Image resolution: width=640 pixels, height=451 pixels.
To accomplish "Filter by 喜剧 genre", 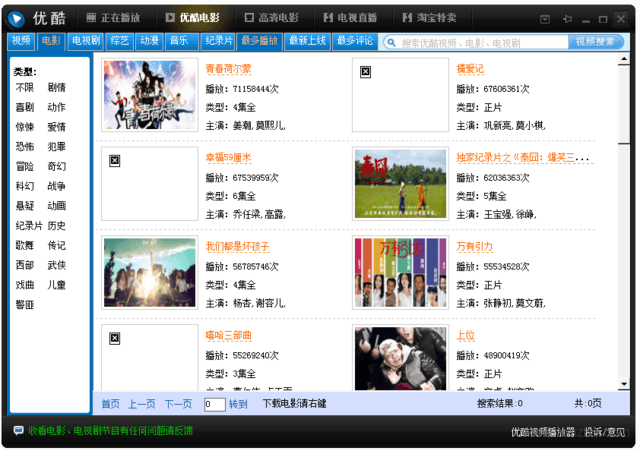I will (24, 107).
